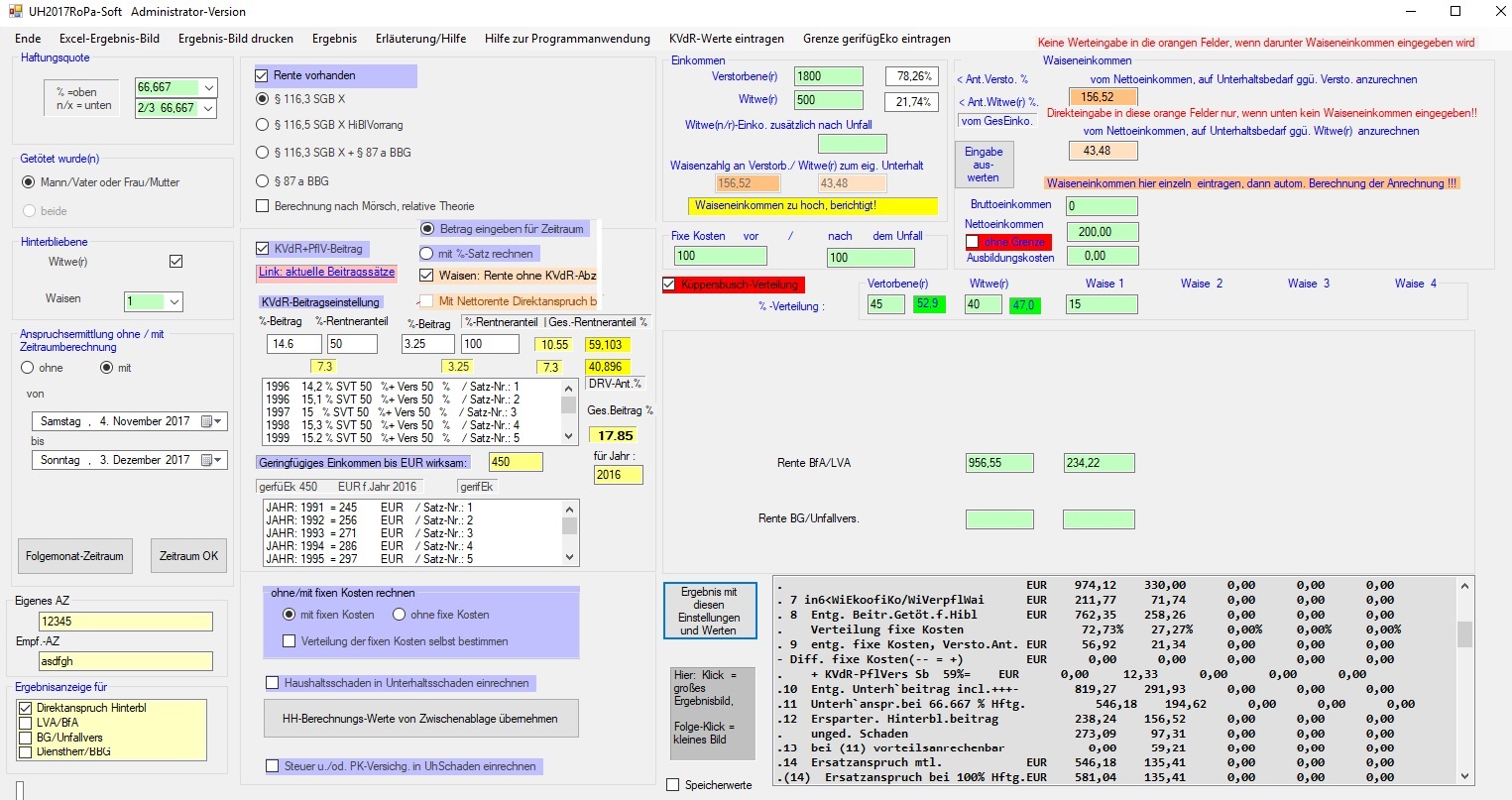This screenshot has height=800, width=1512.
Task: Toggle the Kuppersbusch-Verteilung checkbox
Action: click(669, 285)
